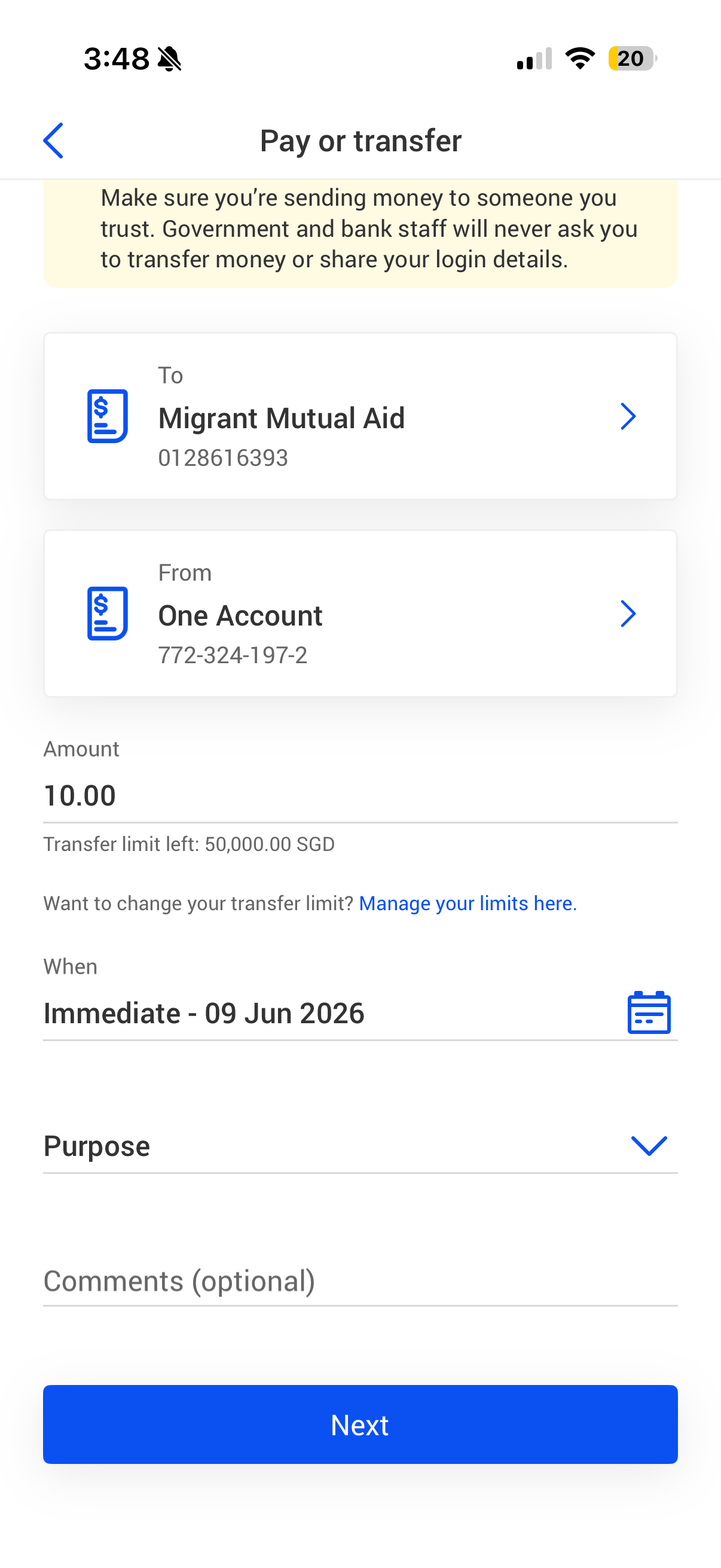Select the Purpose field

pyautogui.click(x=360, y=1146)
